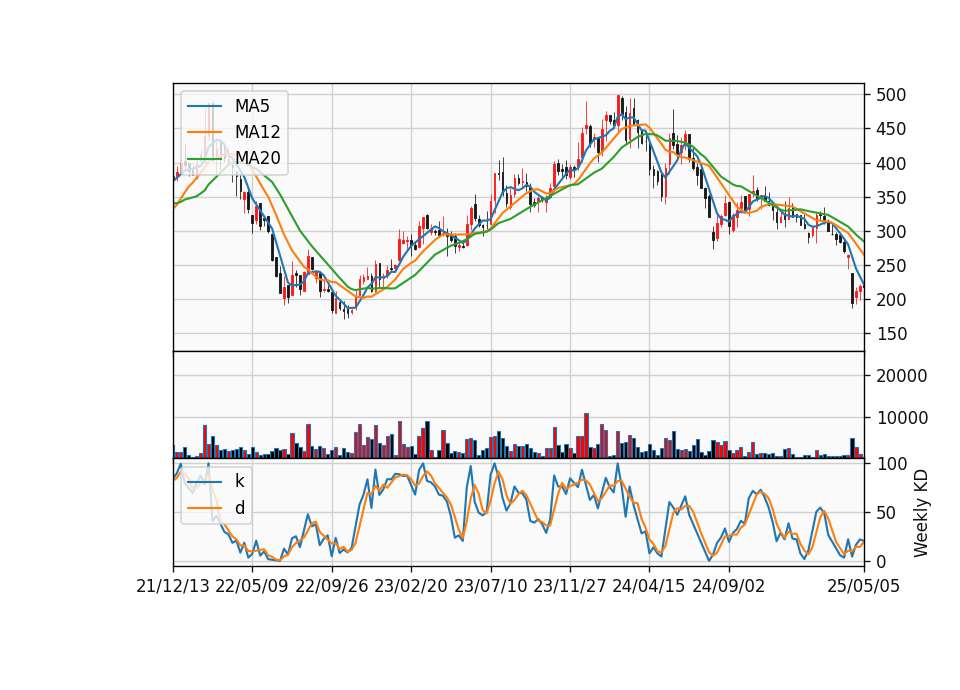
Task: Click the Weekly KD axis title
Action: point(920,513)
